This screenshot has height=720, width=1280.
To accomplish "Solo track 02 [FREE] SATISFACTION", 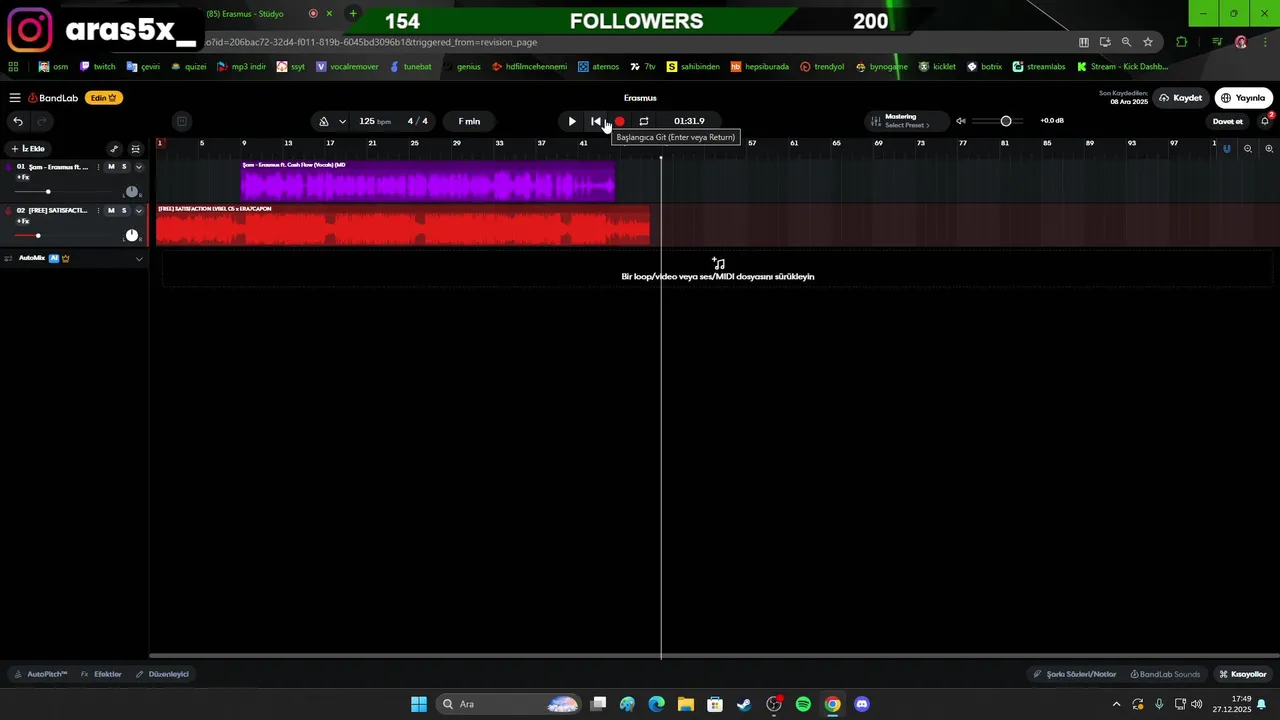I will tap(124, 211).
